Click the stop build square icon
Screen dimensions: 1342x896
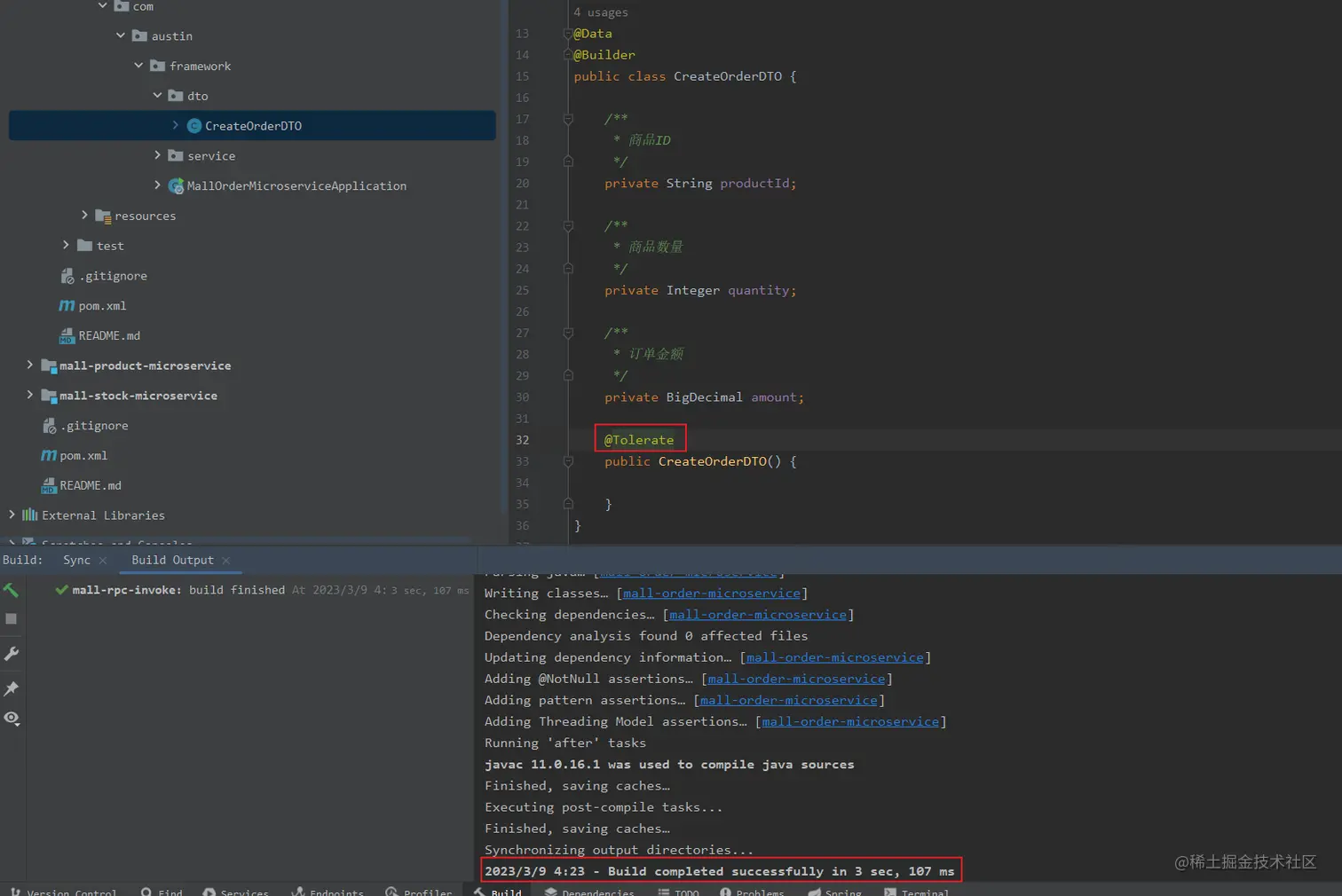[12, 619]
